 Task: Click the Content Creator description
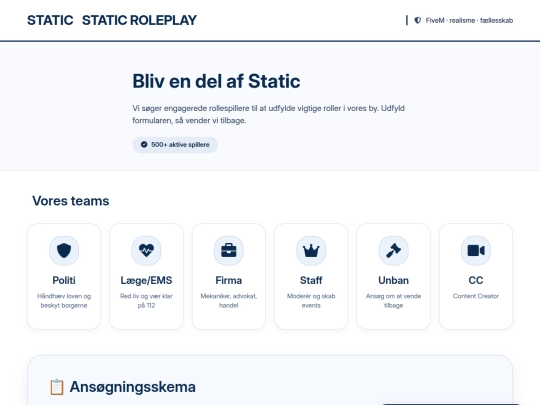[476, 296]
